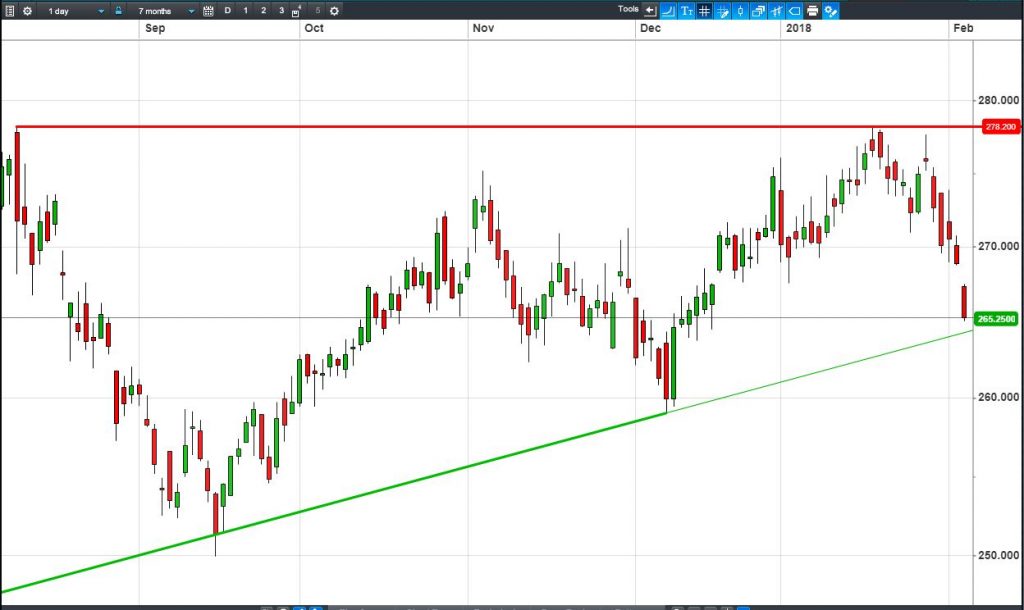Image resolution: width=1024 pixels, height=610 pixels.
Task: Select saved layout 5
Action: tap(317, 10)
